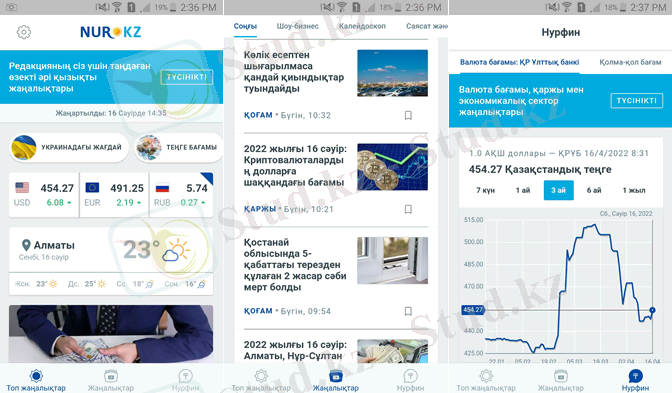The width and height of the screenshot is (672, 393).
Task: Select the RUB 5.74 rate tile
Action: [x=181, y=195]
